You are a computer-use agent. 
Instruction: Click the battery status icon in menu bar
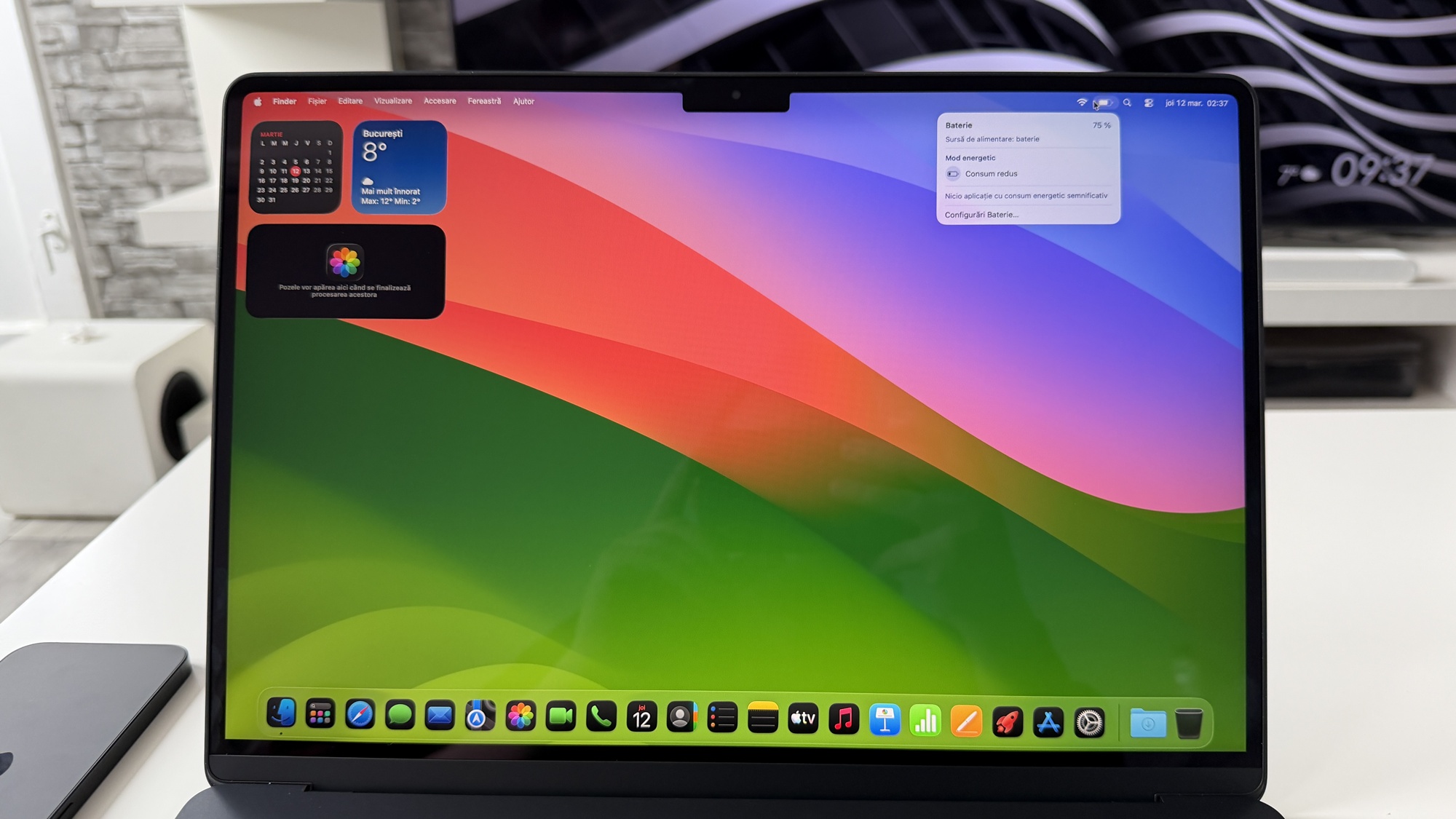coord(1104,103)
